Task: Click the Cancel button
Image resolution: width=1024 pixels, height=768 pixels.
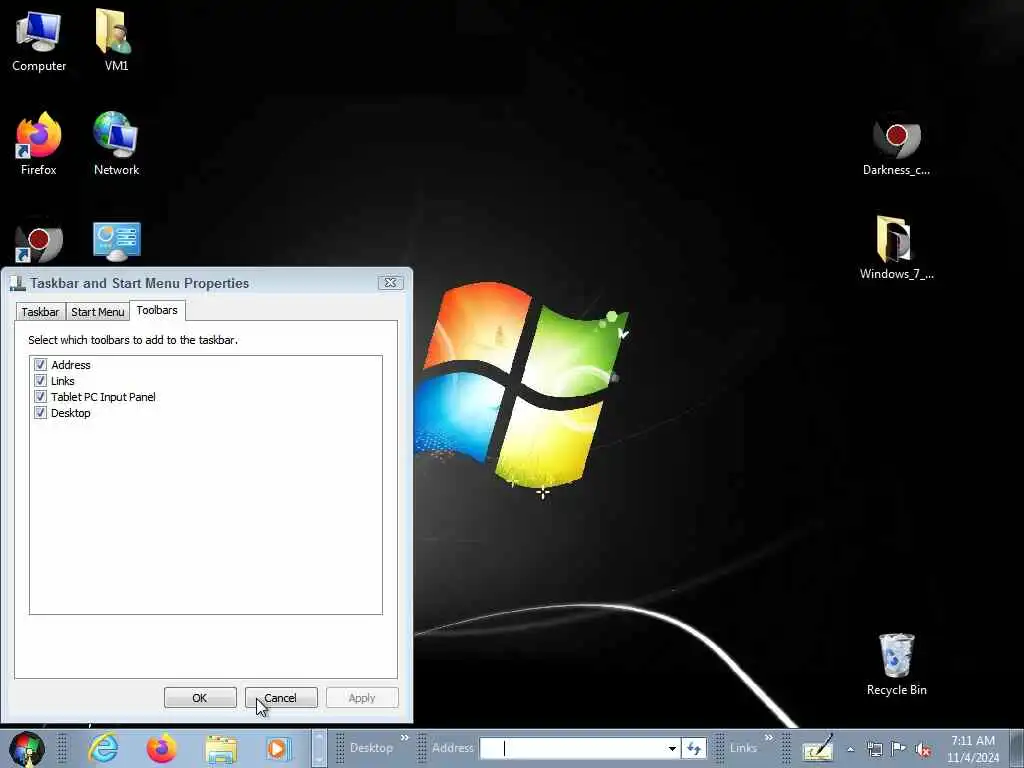Action: coord(281,697)
